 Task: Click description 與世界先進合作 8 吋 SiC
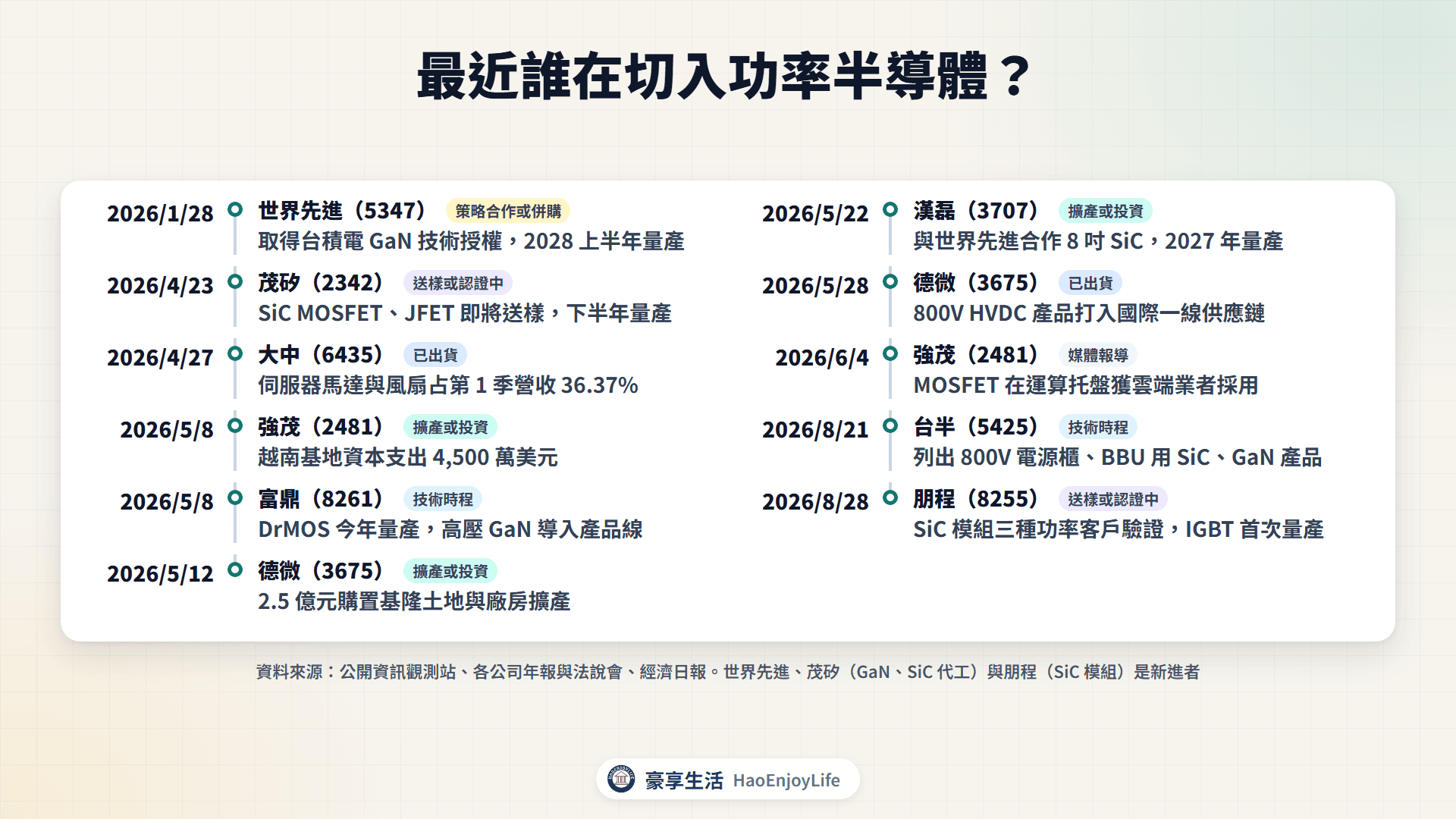(1098, 241)
